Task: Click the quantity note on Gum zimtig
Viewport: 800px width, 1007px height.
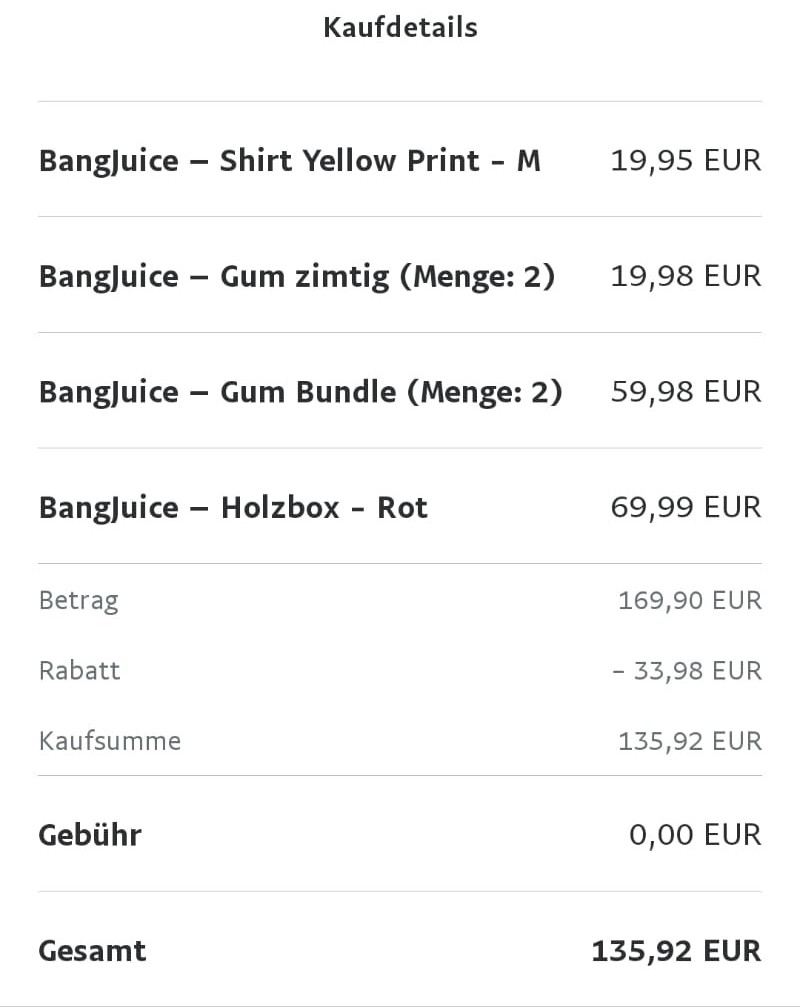Action: [477, 276]
